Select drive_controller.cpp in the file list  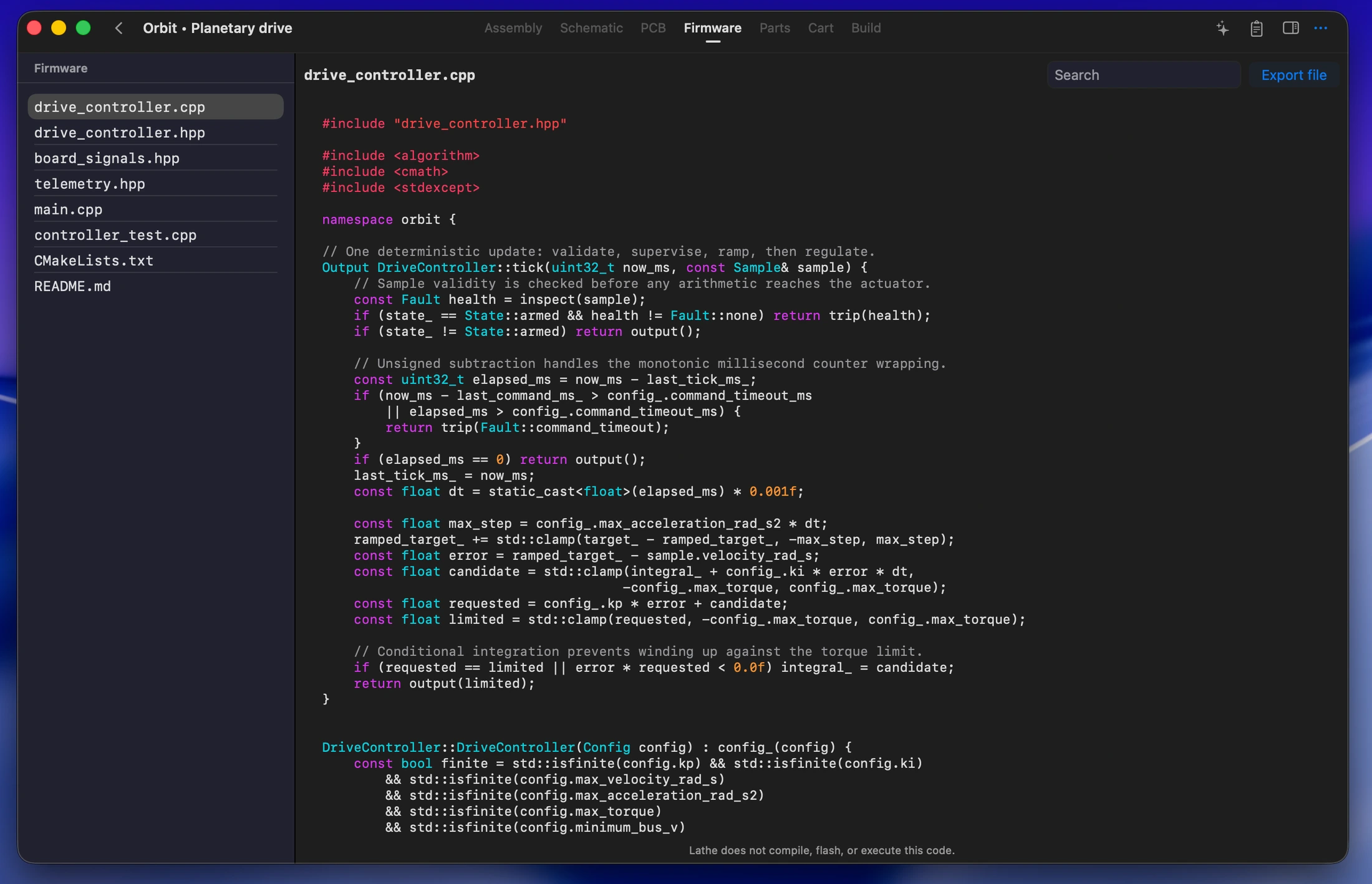155,107
